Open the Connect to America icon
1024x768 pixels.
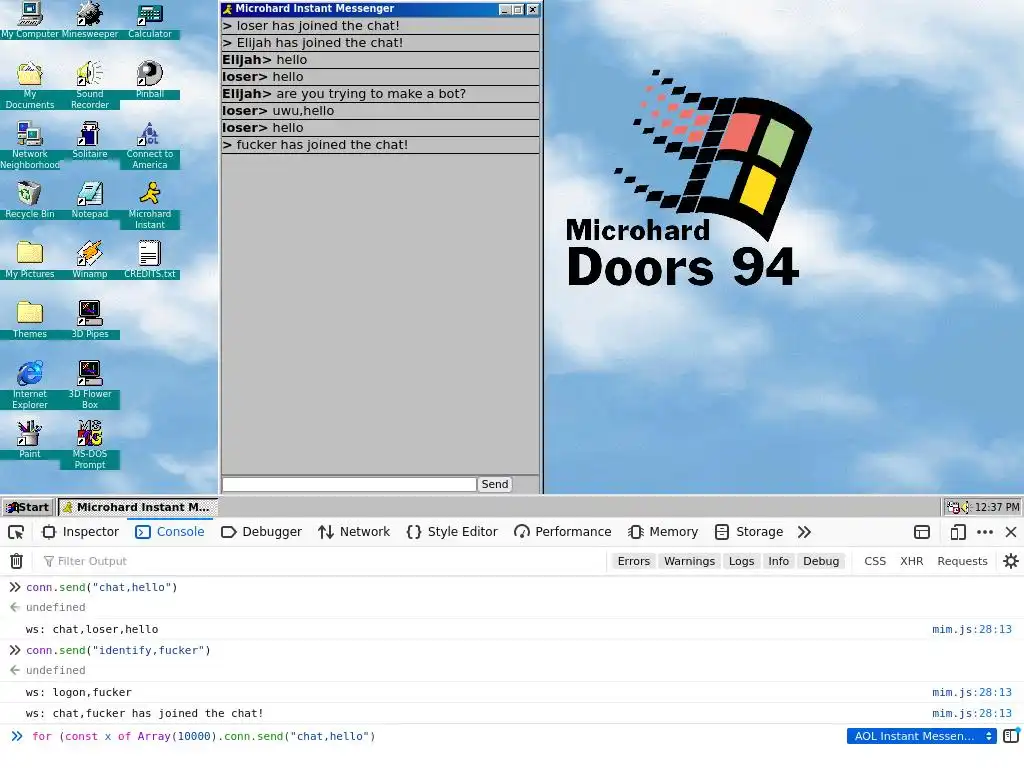pos(150,145)
